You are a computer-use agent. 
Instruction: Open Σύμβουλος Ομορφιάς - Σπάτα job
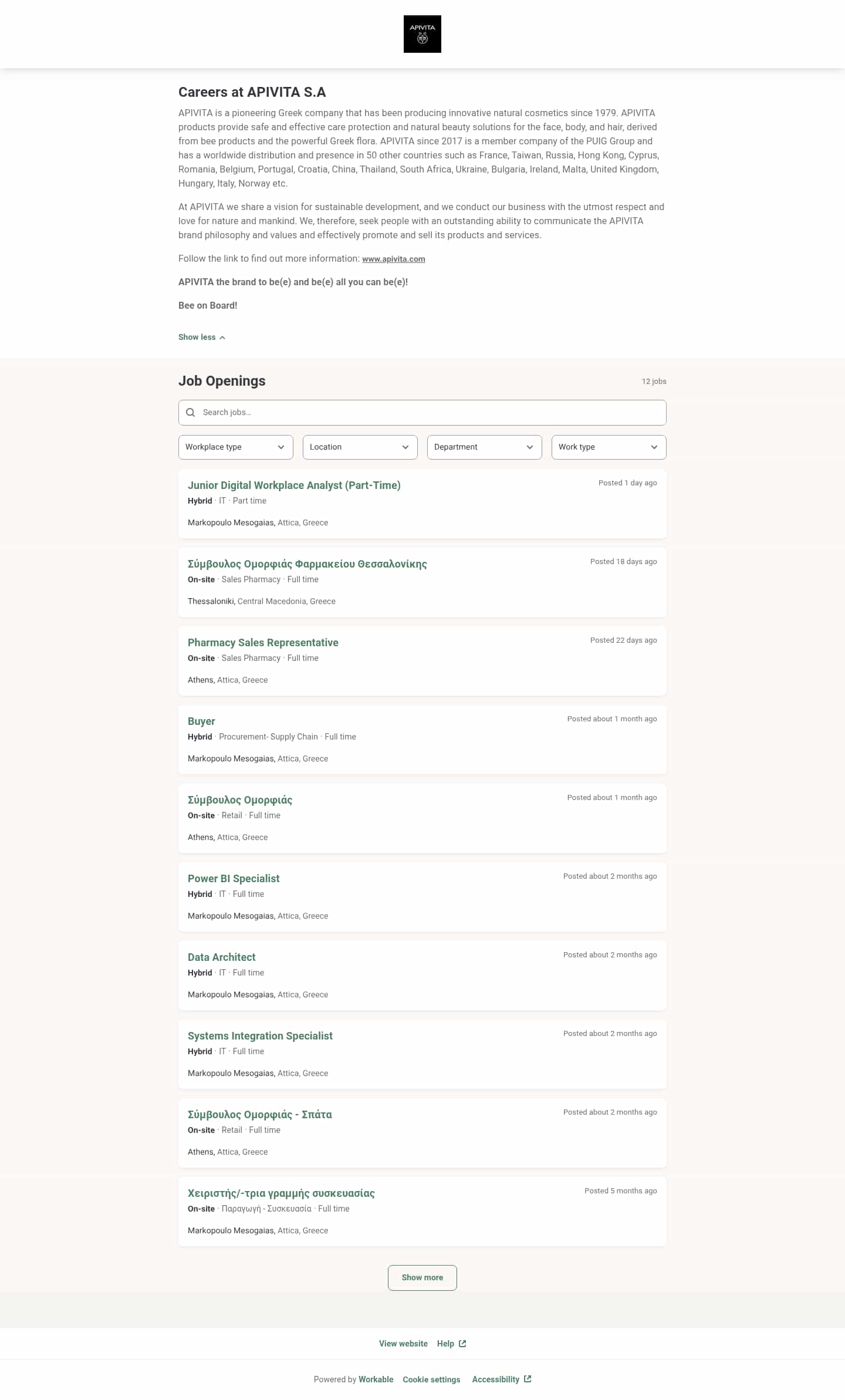click(259, 1115)
